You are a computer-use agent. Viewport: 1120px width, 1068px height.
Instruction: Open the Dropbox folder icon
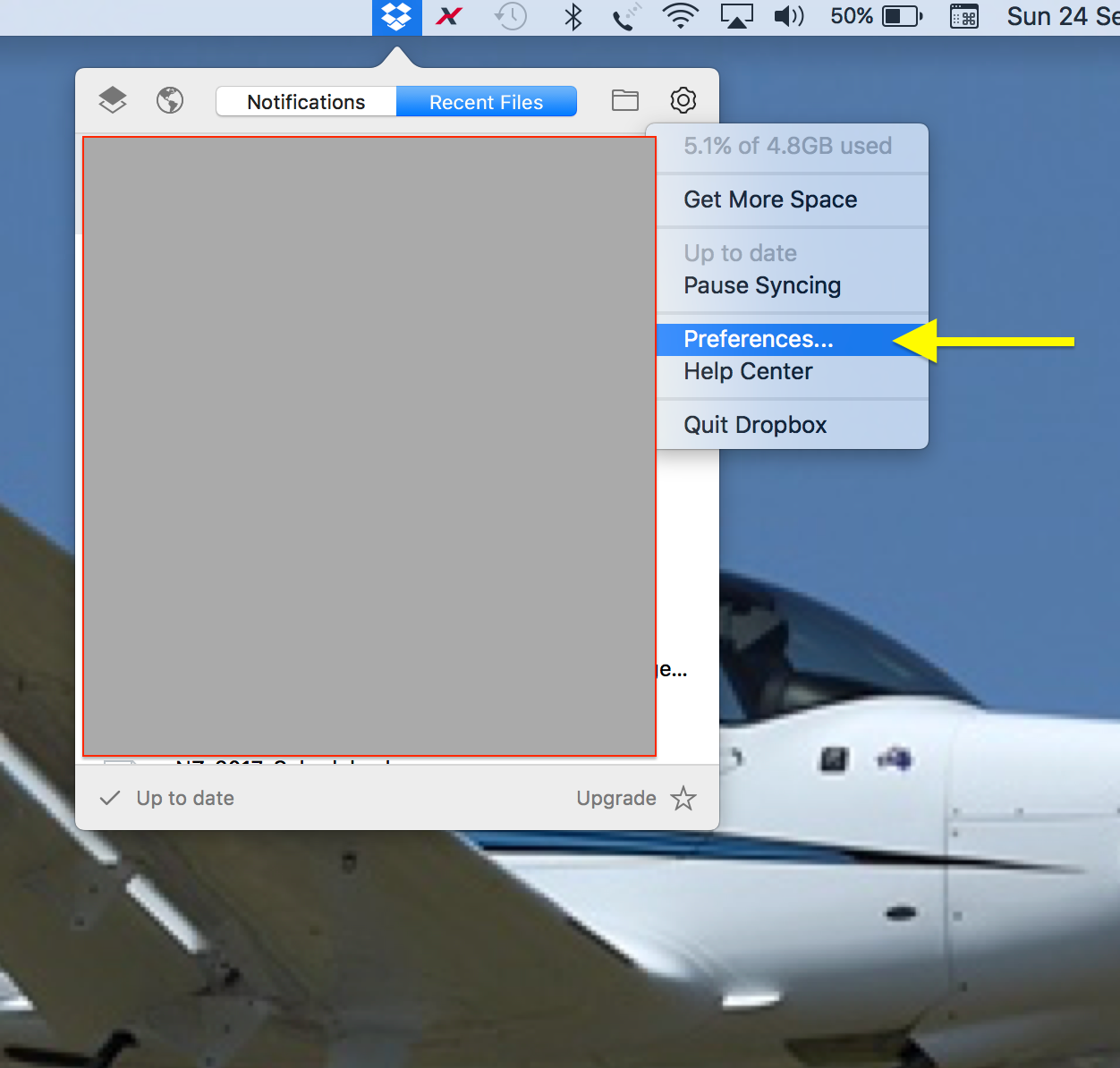625,100
